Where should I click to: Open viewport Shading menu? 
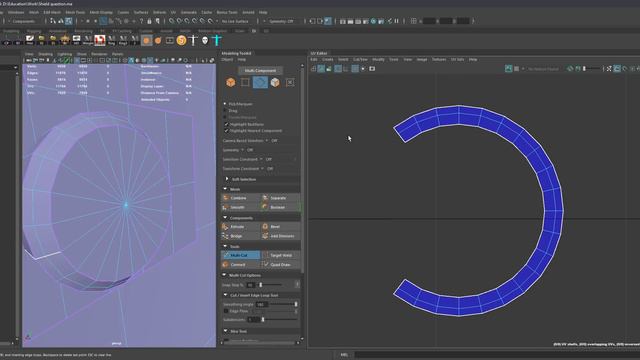45,54
